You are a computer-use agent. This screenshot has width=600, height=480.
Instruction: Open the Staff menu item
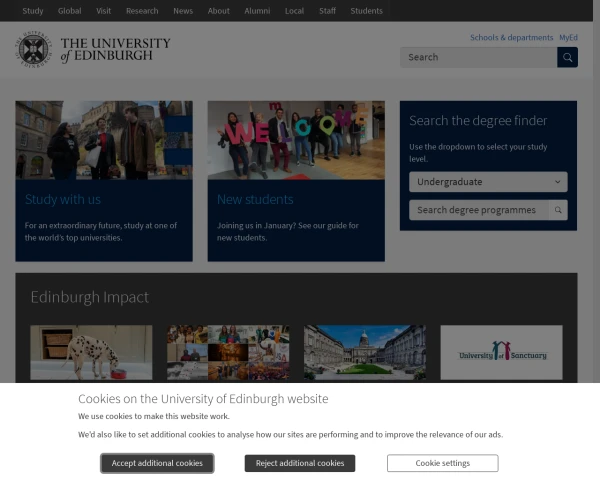coord(328,11)
